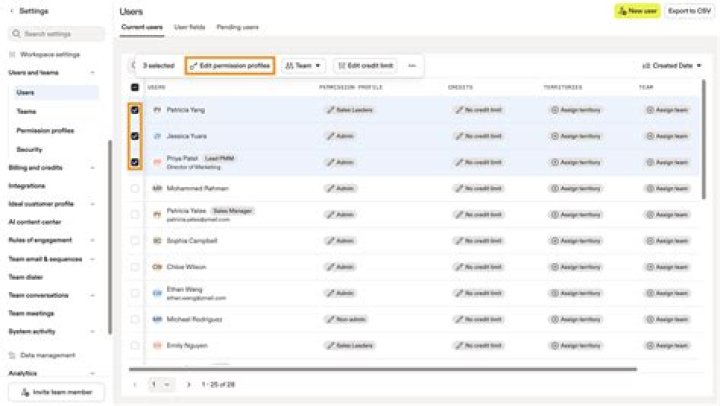The image size is (720, 406).
Task: Open the page number dropdown
Action: (x=161, y=384)
